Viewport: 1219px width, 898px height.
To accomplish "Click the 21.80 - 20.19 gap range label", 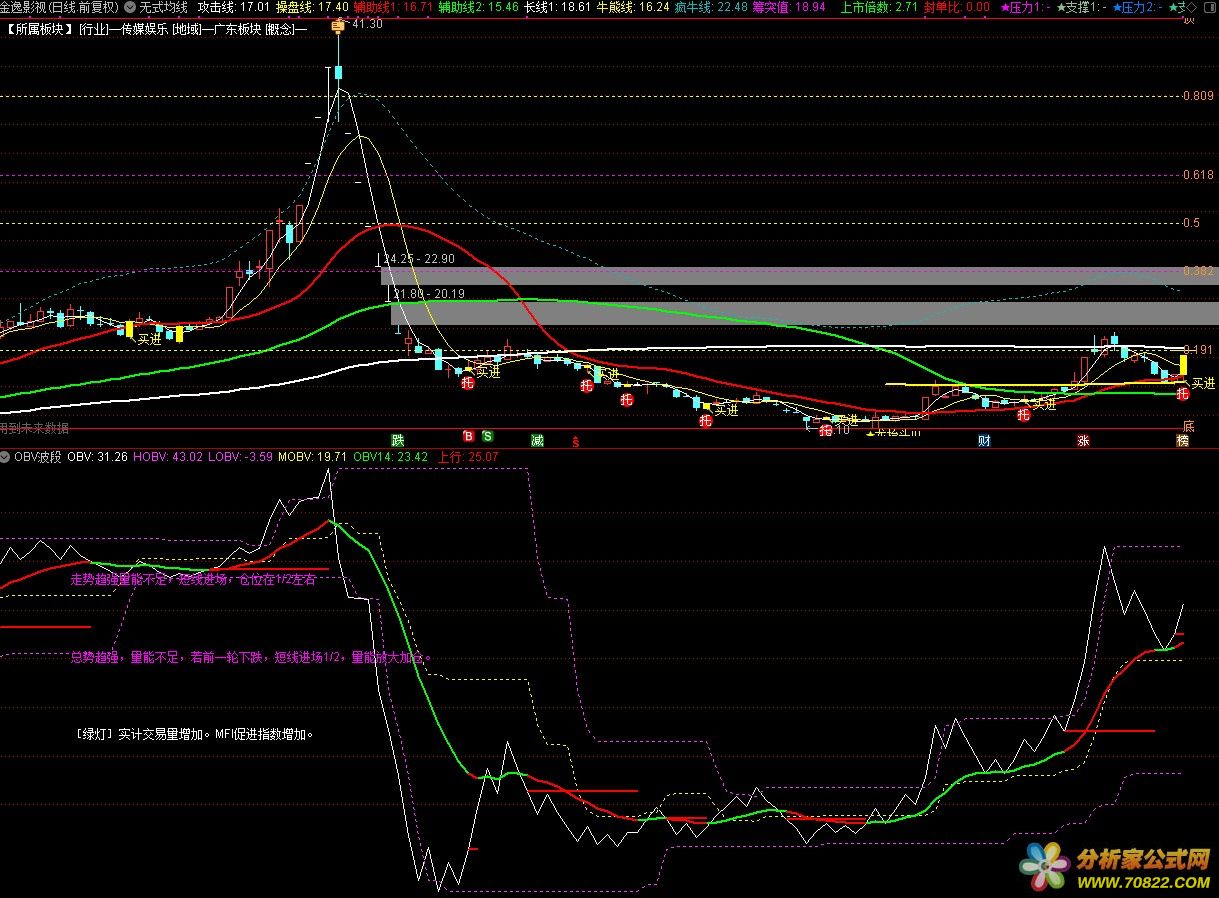I will 428,293.
